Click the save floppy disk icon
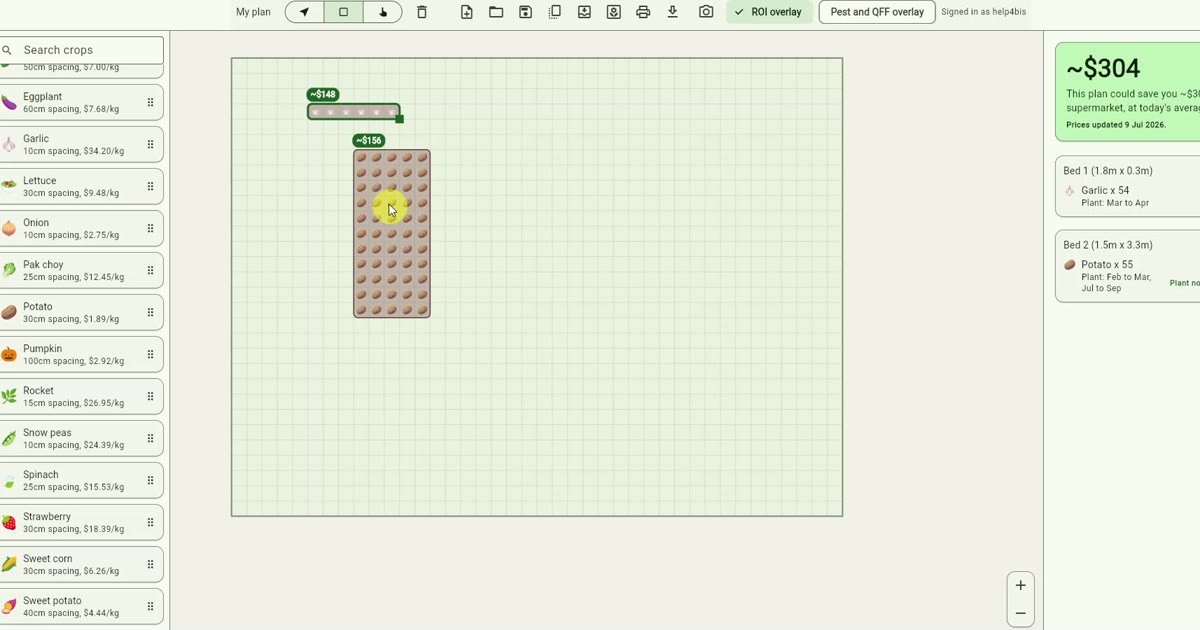The height and width of the screenshot is (630, 1200). pos(525,12)
